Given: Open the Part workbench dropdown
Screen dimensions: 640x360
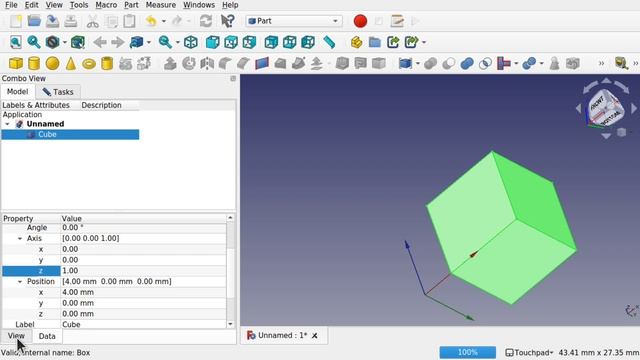Looking at the screenshot, I should (294, 21).
